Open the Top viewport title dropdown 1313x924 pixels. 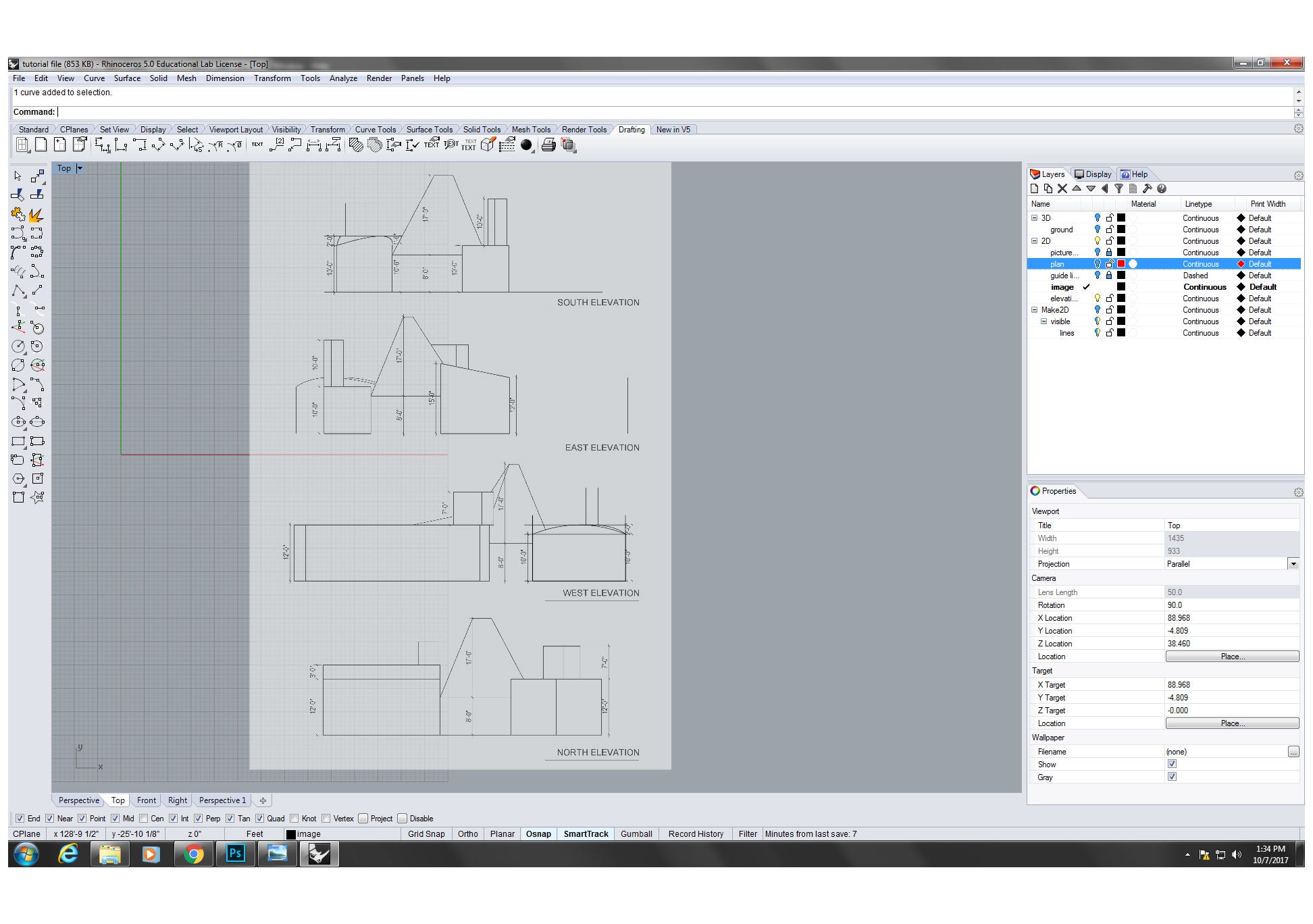(x=80, y=168)
